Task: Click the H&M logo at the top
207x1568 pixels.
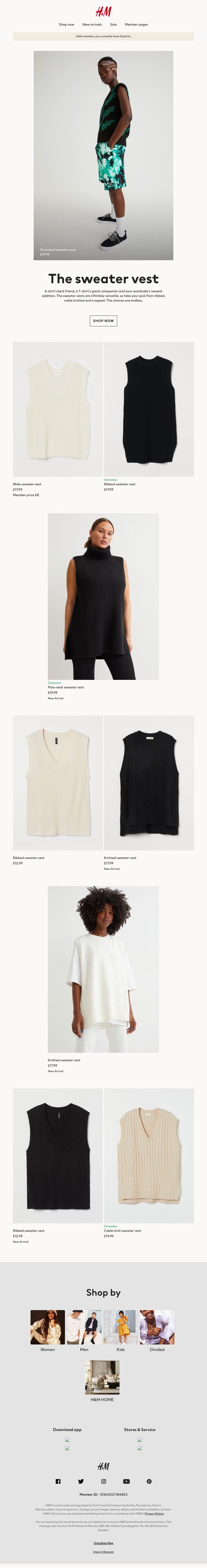Action: pyautogui.click(x=103, y=12)
